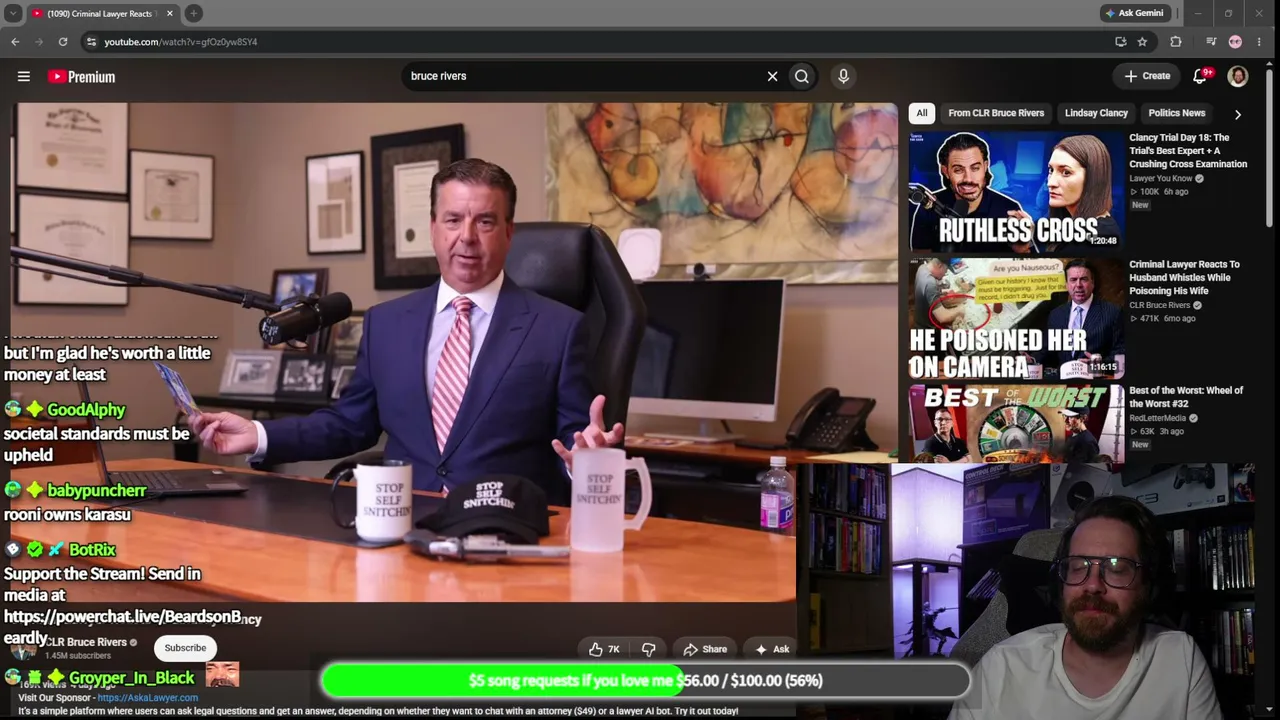
Task: Share the video
Action: tap(705, 649)
